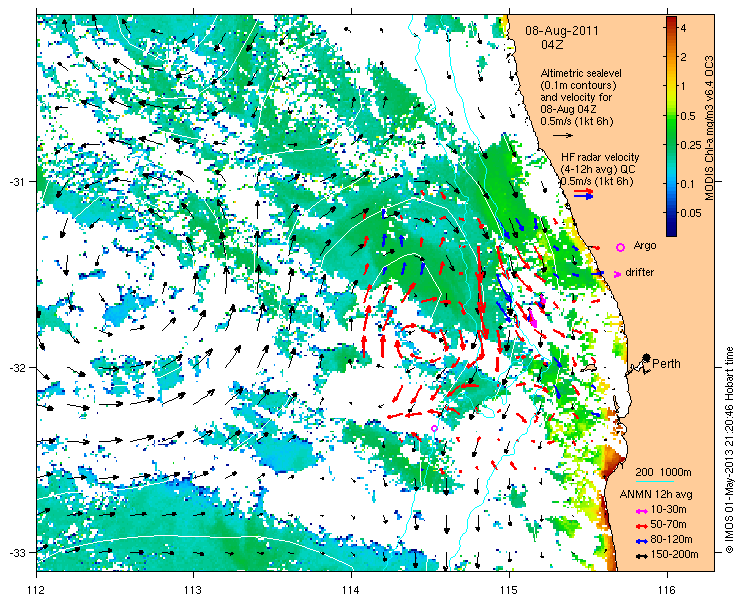Viewport: 740px width, 600px height.
Task: Click the Chl-a colorbar near the dark red top
Action: pos(672,21)
